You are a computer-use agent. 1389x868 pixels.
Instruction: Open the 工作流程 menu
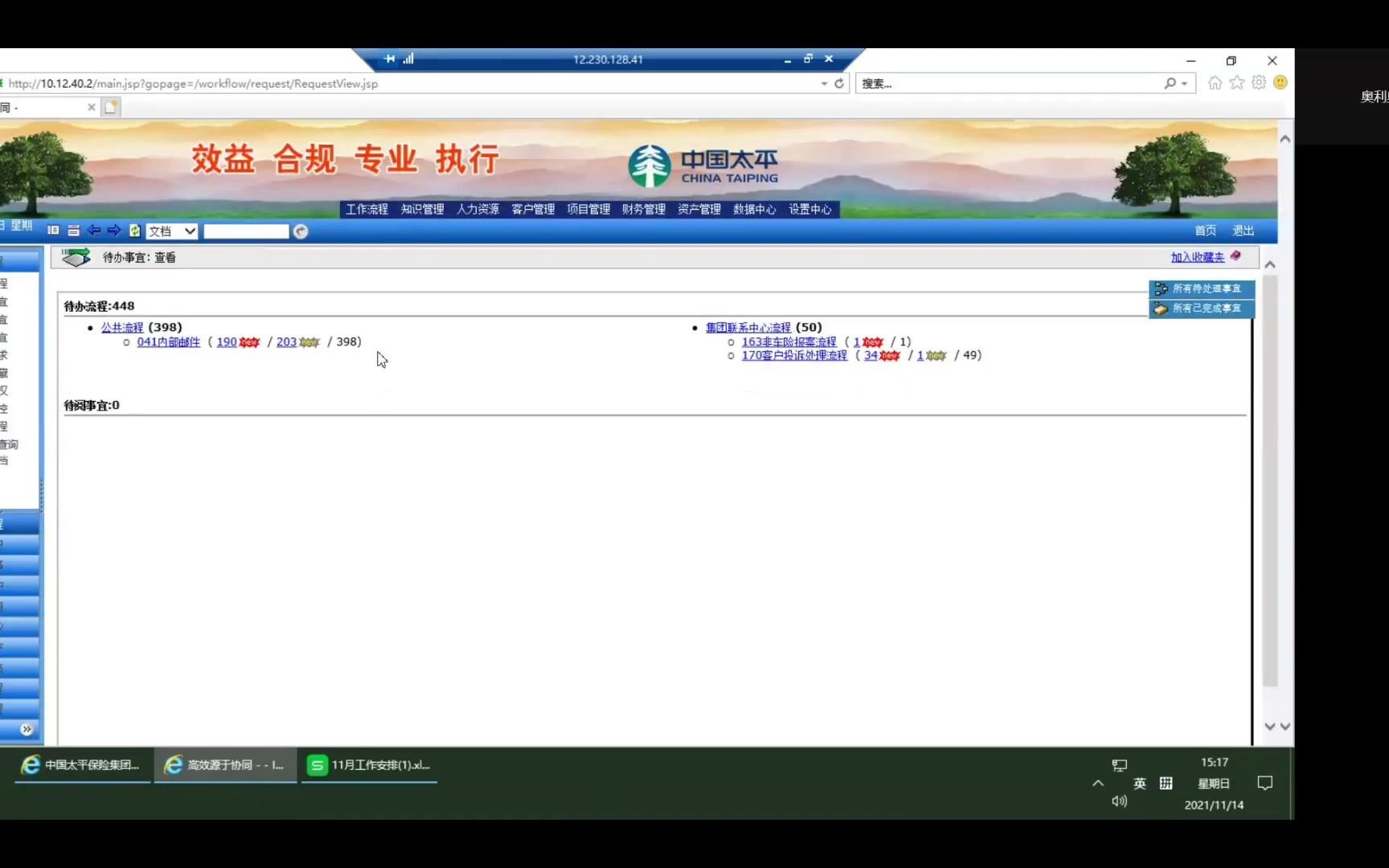[x=367, y=209]
